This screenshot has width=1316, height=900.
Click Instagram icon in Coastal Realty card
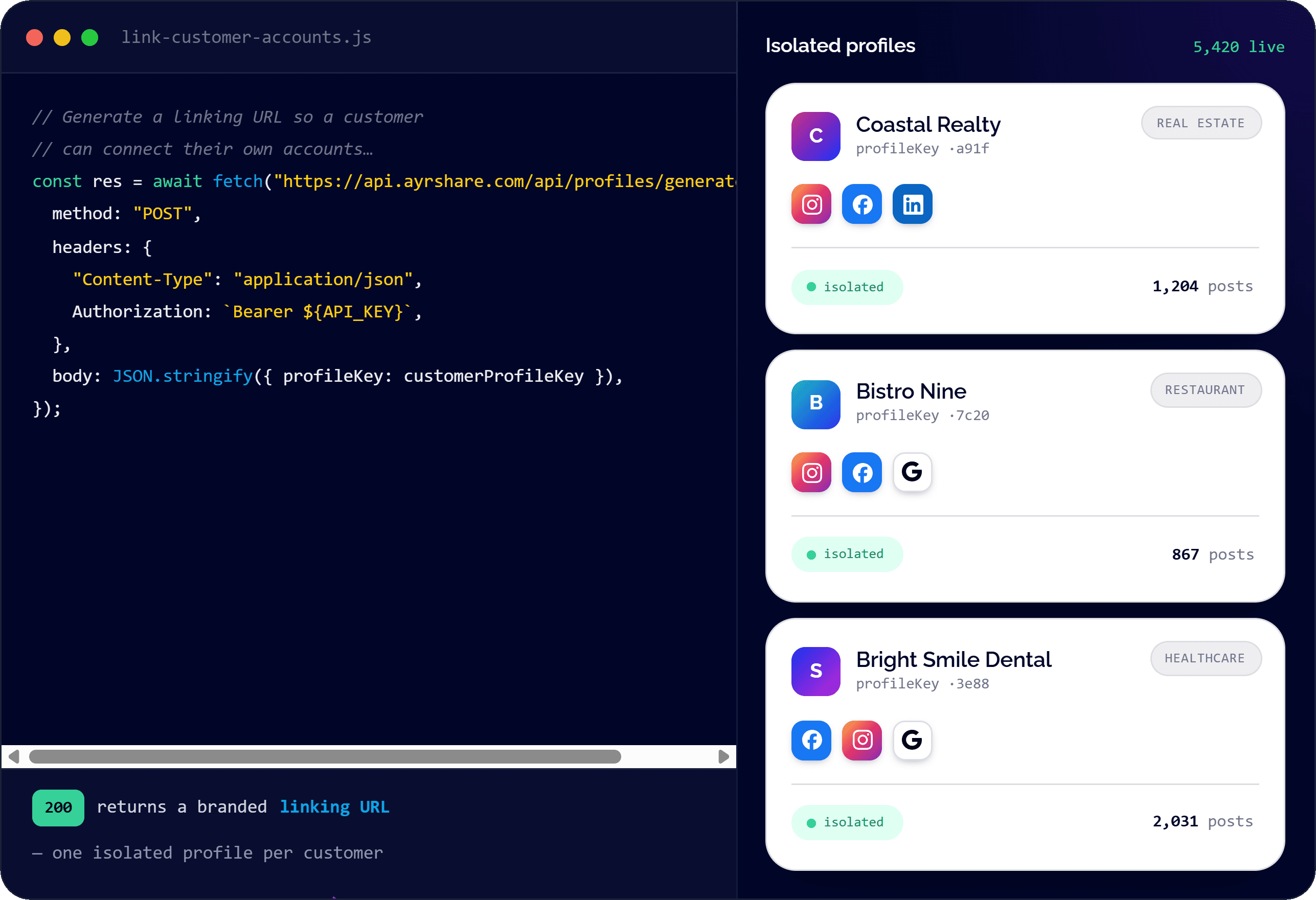point(811,204)
